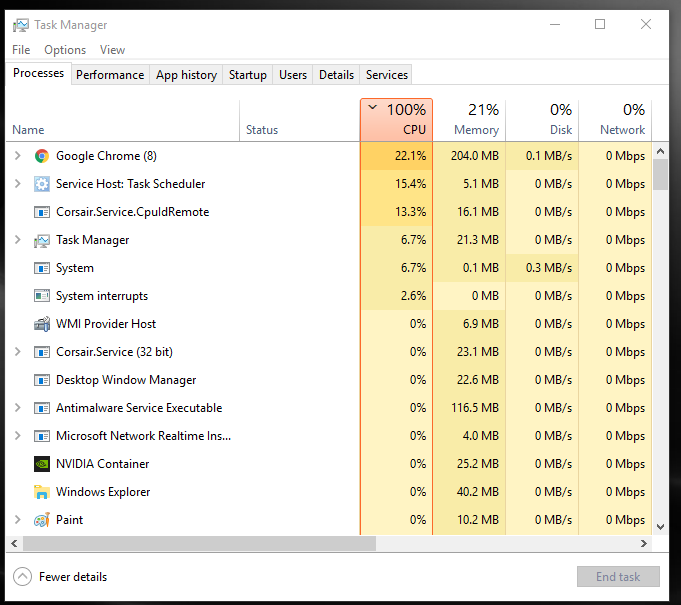Expand the Task Manager process row

point(17,240)
